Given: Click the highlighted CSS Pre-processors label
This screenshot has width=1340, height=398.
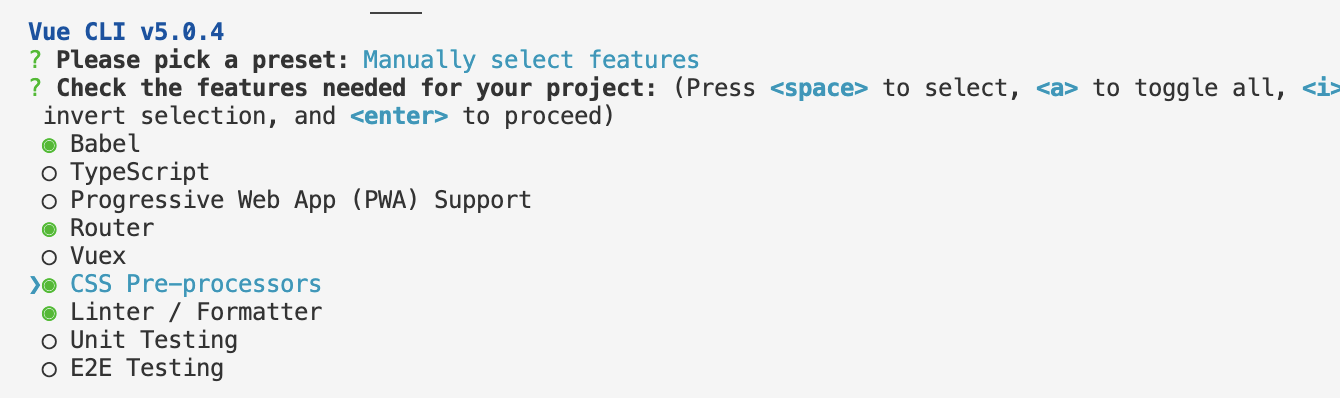Looking at the screenshot, I should [196, 284].
